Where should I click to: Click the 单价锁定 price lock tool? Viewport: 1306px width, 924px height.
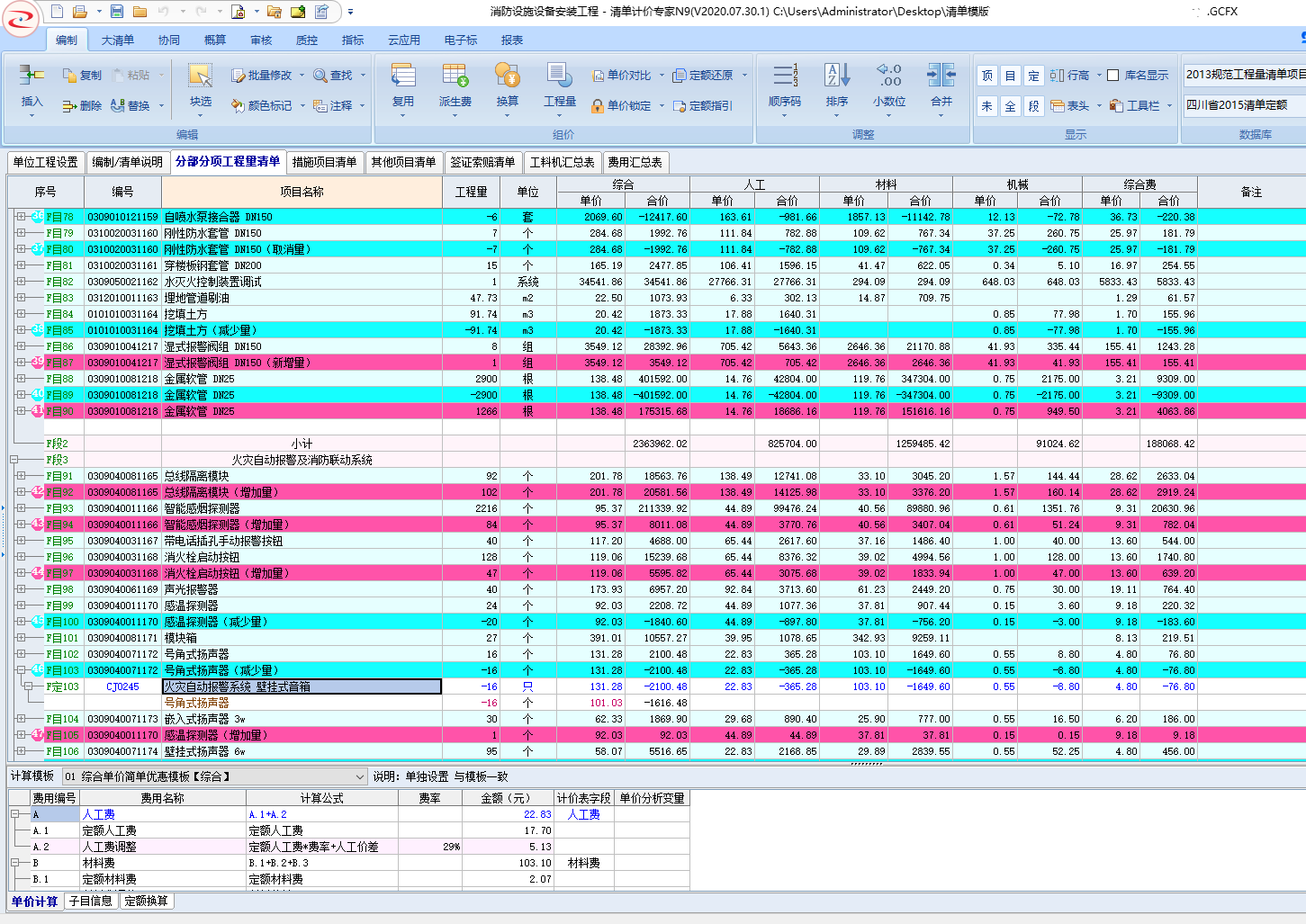click(x=621, y=105)
